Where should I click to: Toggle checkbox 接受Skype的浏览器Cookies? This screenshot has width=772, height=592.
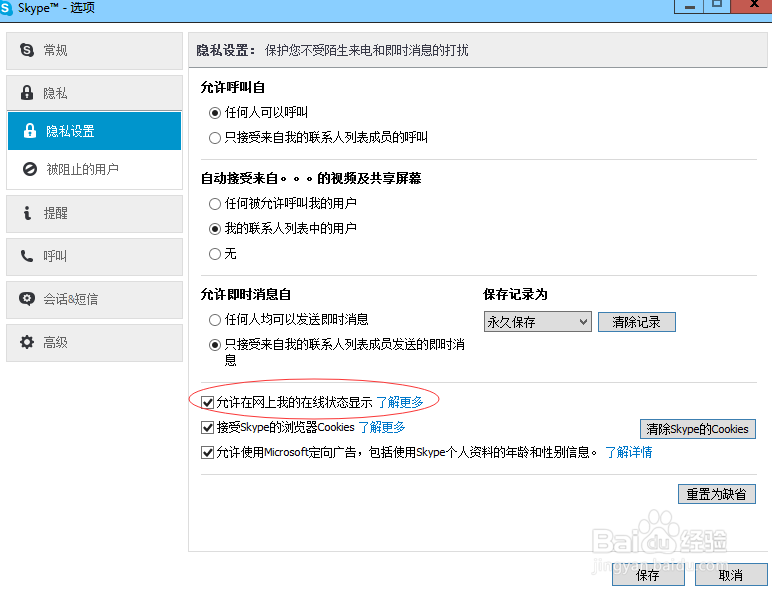click(x=207, y=428)
